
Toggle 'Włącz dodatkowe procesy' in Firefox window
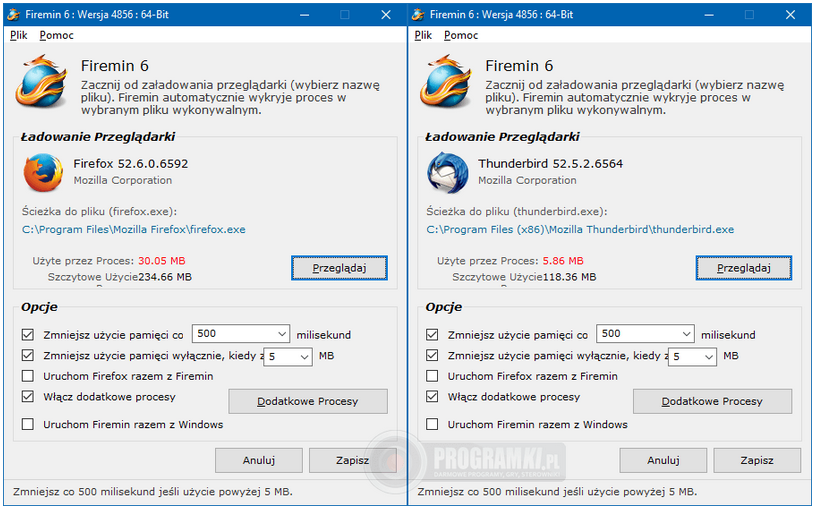tap(28, 397)
